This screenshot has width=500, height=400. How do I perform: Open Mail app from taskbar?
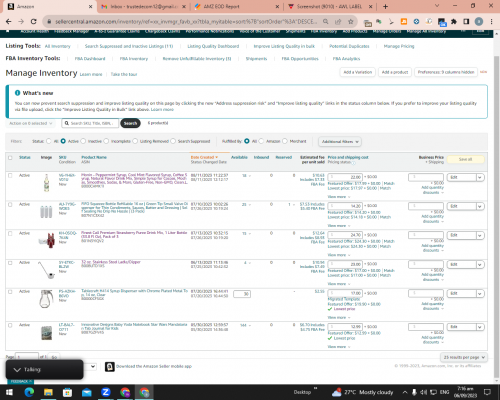(x=87, y=392)
